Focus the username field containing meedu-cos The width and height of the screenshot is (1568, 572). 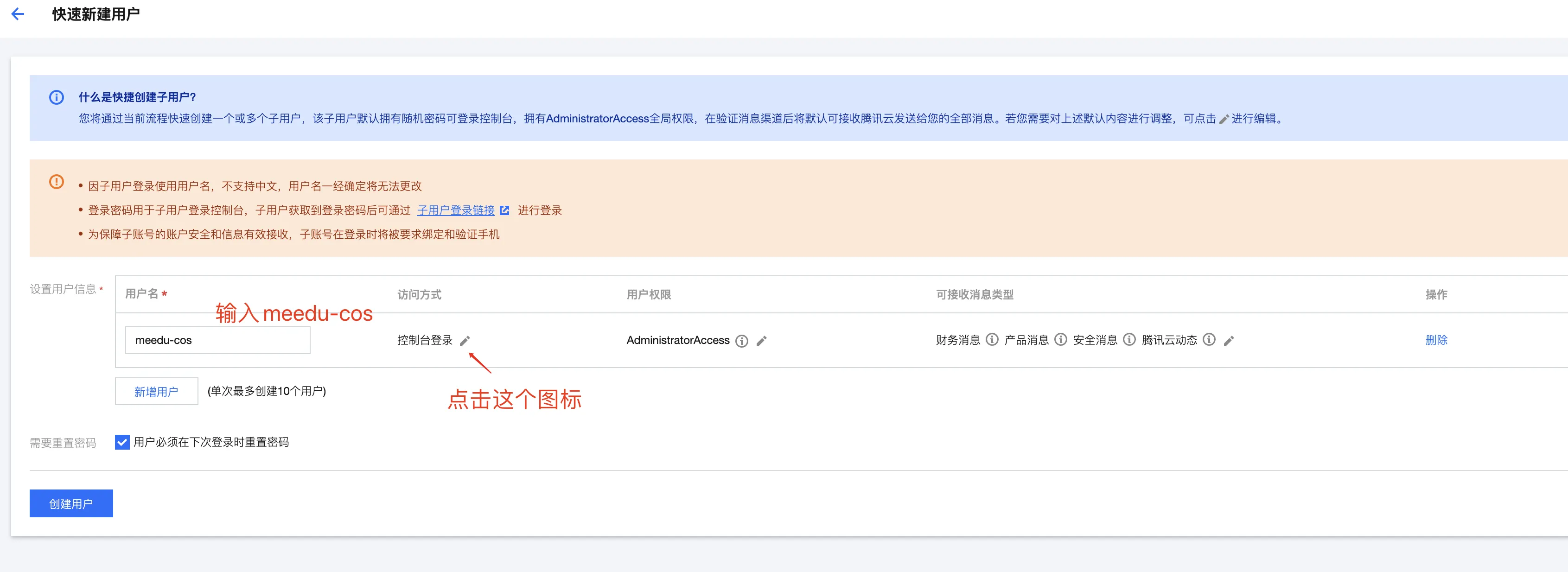coord(218,340)
